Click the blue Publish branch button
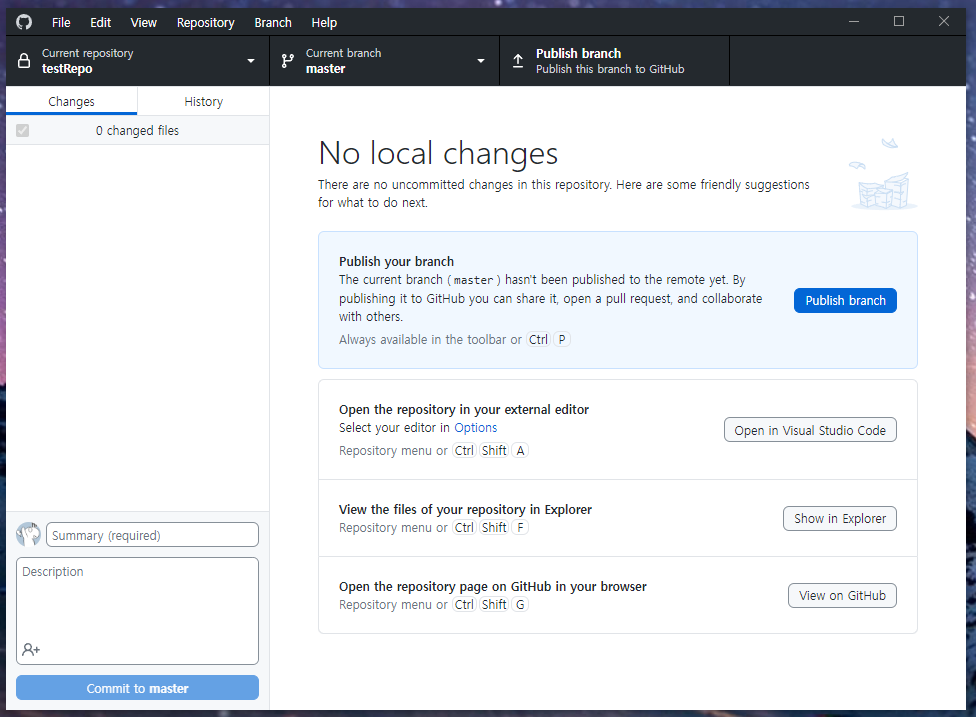976x717 pixels. 845,301
